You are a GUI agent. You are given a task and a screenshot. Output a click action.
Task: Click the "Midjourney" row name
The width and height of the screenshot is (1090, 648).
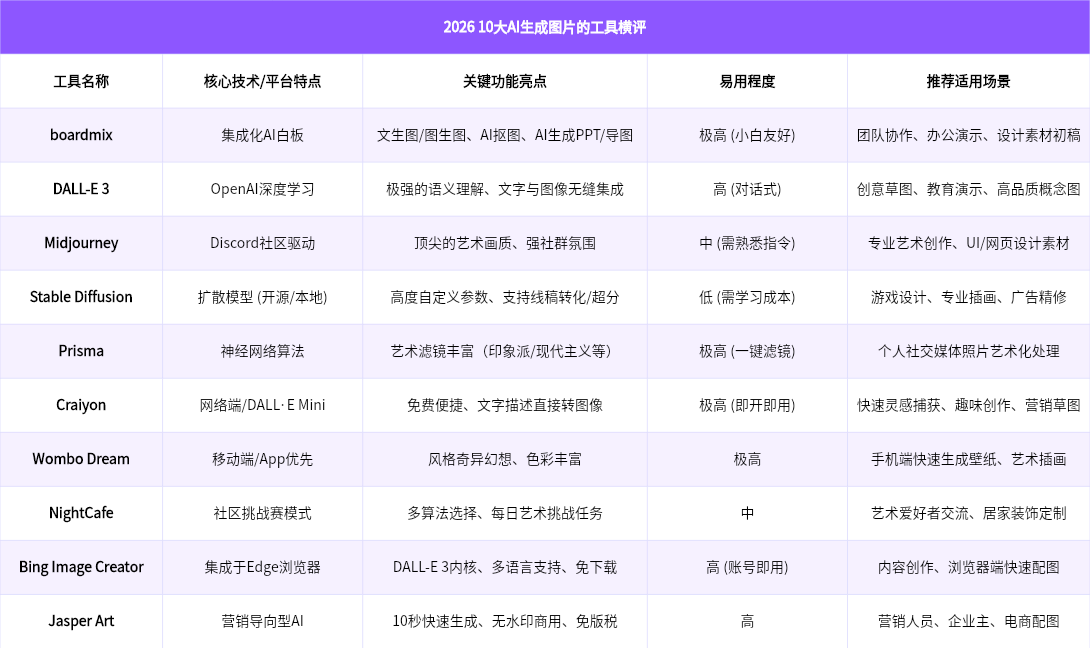(81, 243)
